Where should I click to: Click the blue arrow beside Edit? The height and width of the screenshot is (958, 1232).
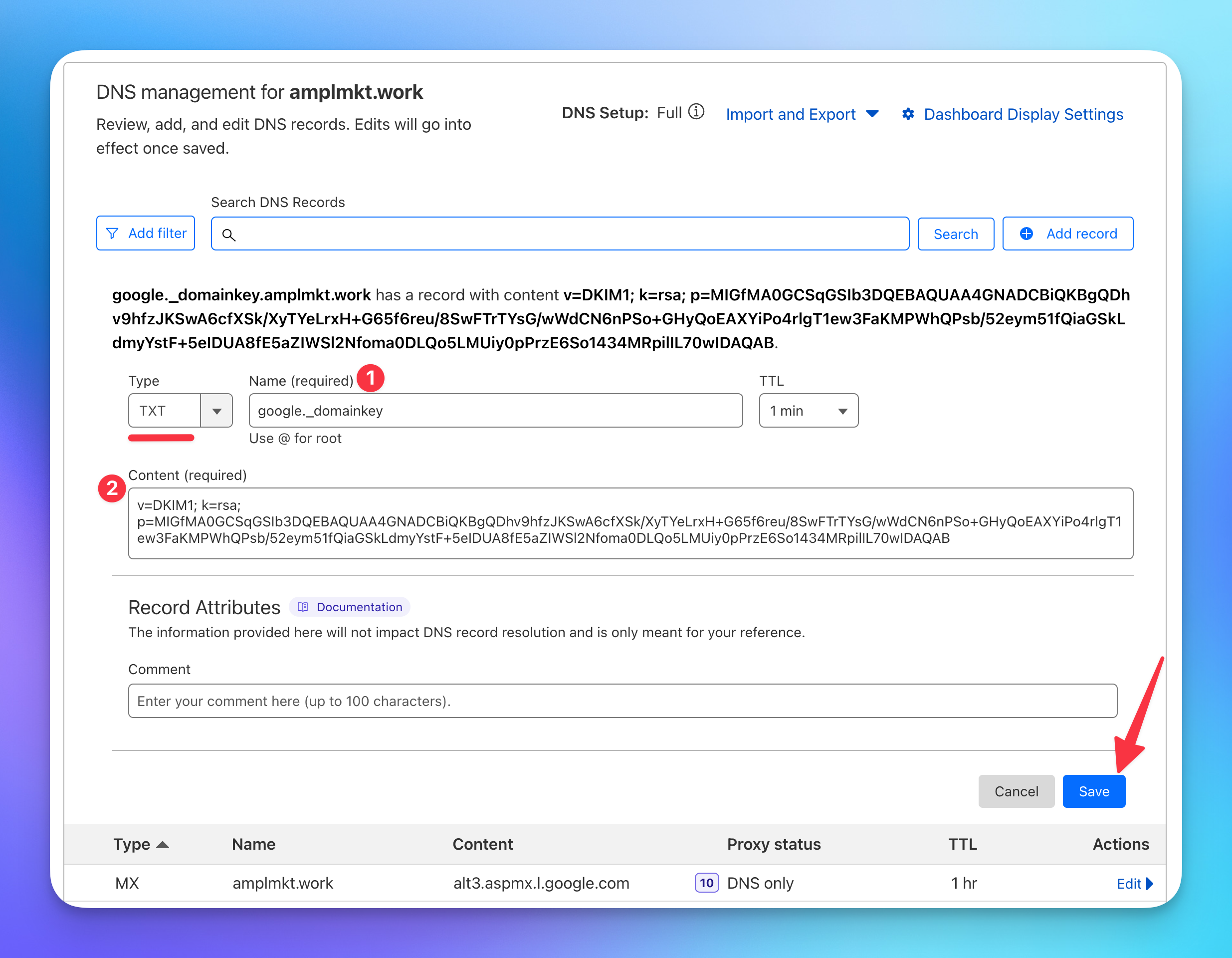point(1150,884)
